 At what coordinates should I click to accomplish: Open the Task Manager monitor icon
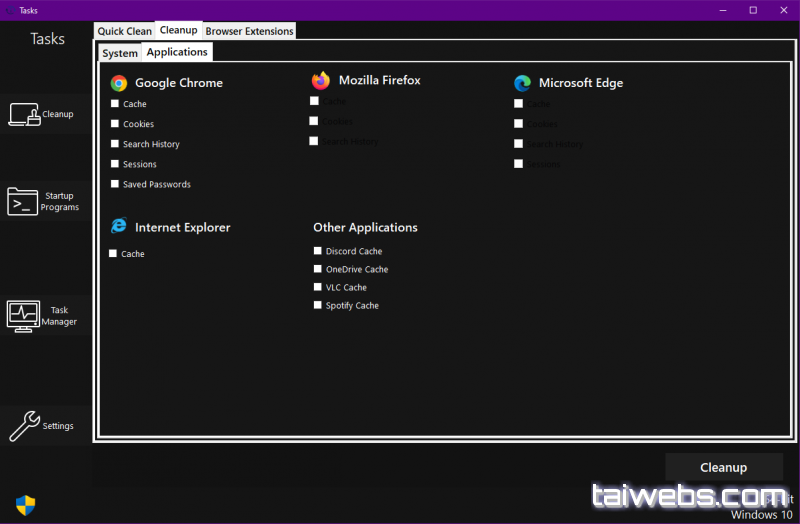(23, 316)
